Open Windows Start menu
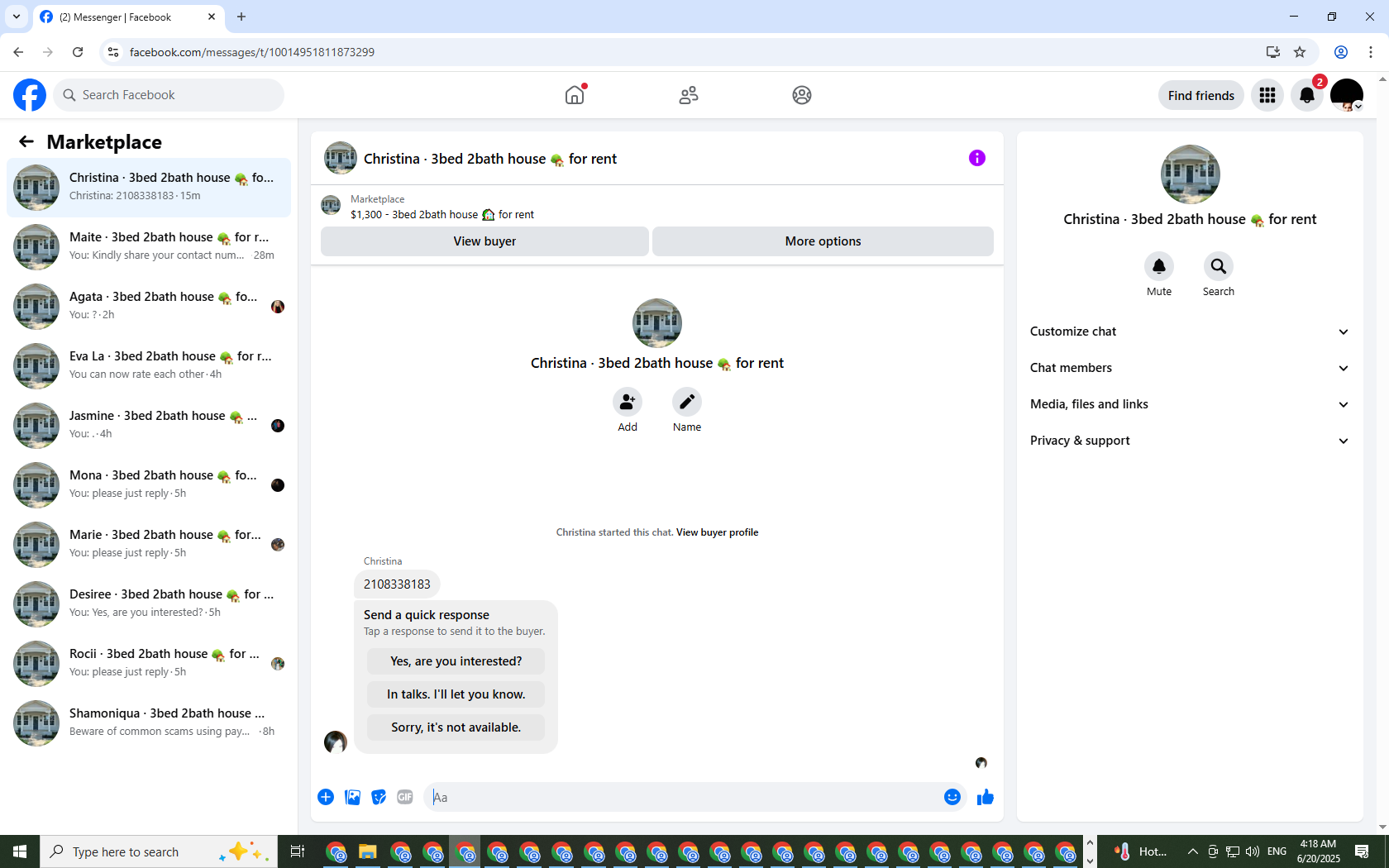The image size is (1389, 868). pos(20,851)
